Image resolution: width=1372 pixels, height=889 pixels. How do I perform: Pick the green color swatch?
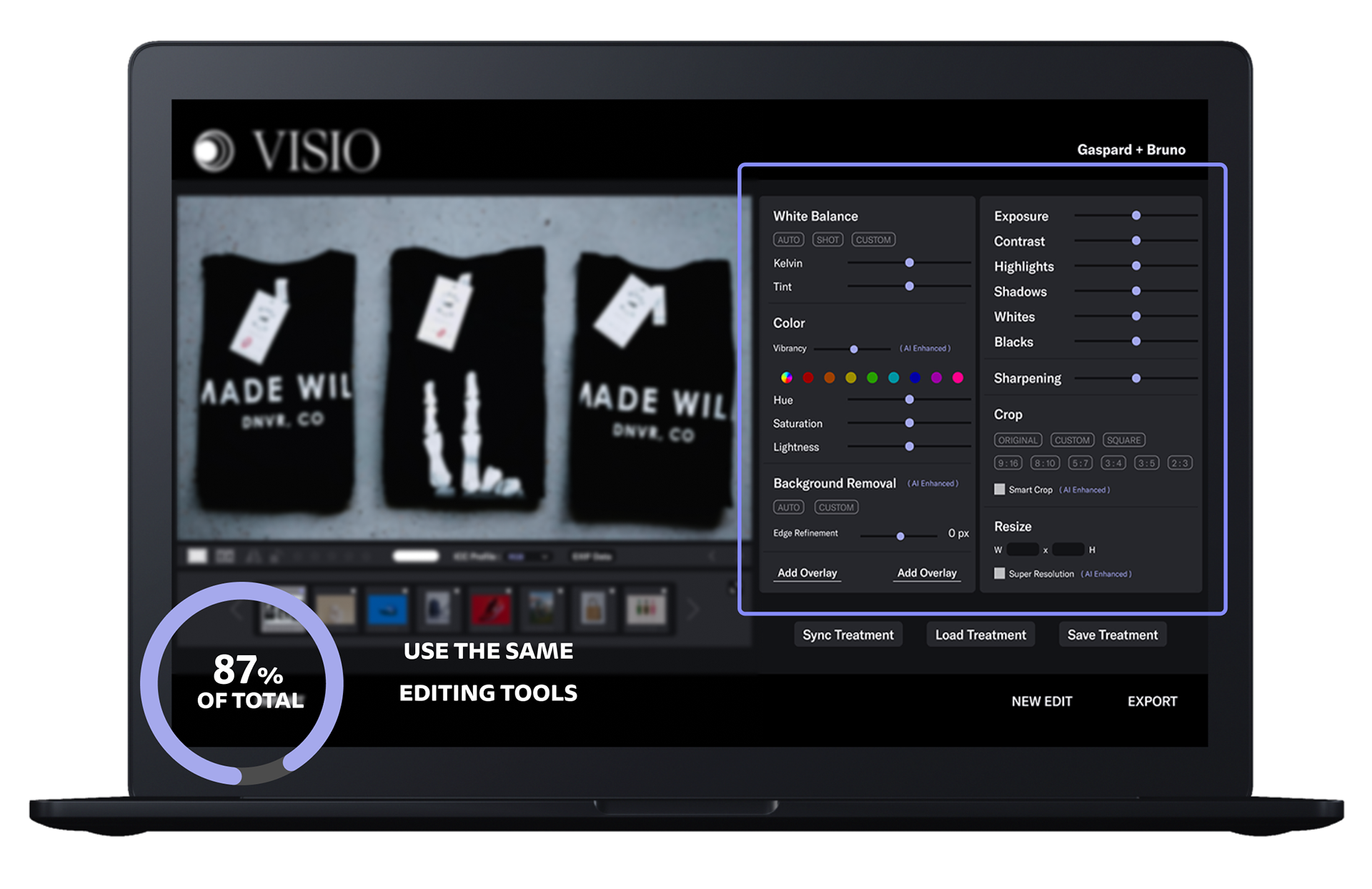click(x=872, y=377)
